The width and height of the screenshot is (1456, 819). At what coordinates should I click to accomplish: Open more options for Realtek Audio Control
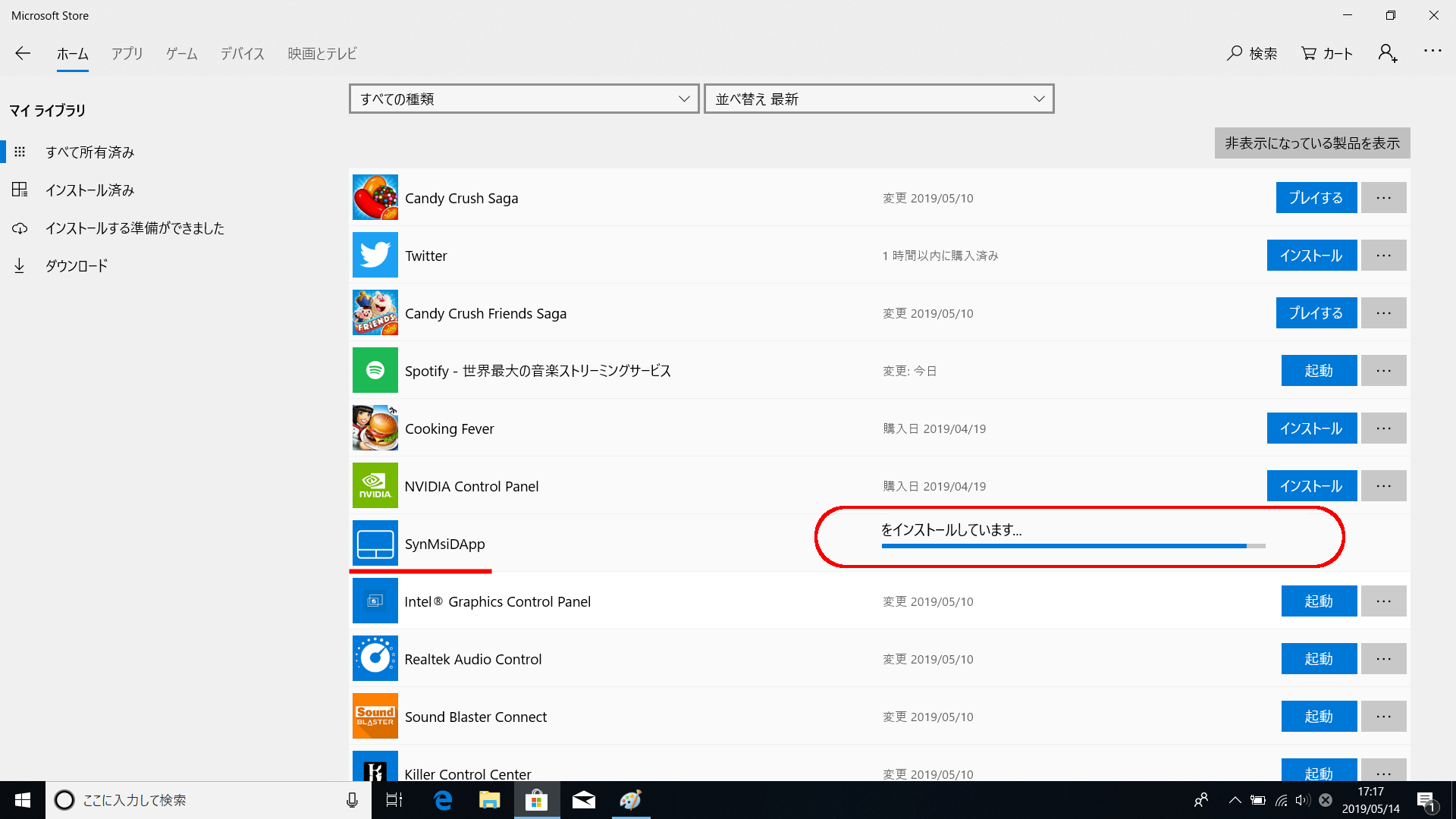click(x=1384, y=659)
